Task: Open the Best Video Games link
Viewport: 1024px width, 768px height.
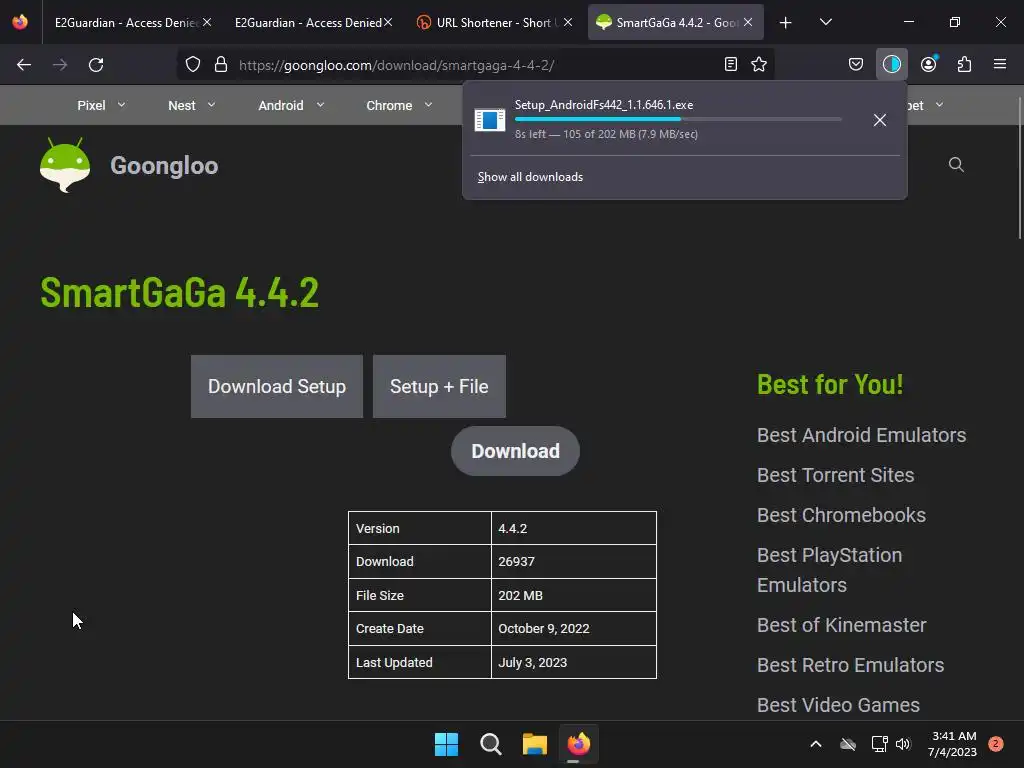Action: point(838,705)
